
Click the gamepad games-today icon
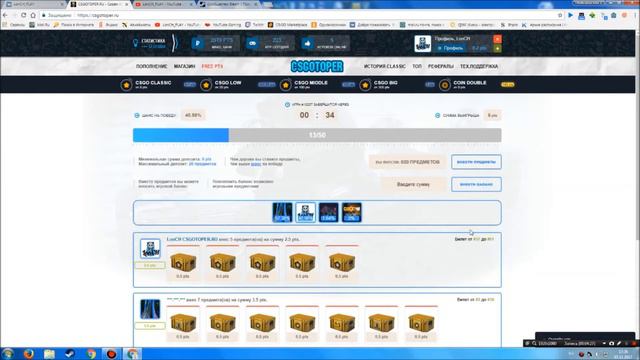point(253,43)
